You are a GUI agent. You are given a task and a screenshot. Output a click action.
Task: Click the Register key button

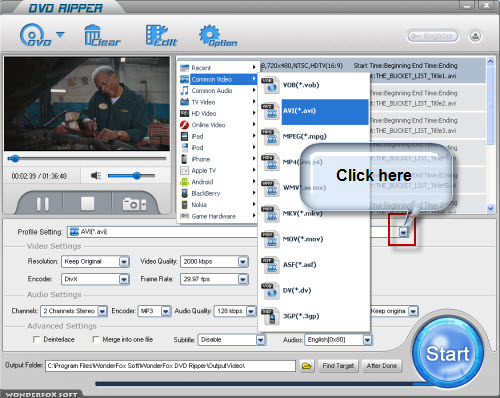433,36
